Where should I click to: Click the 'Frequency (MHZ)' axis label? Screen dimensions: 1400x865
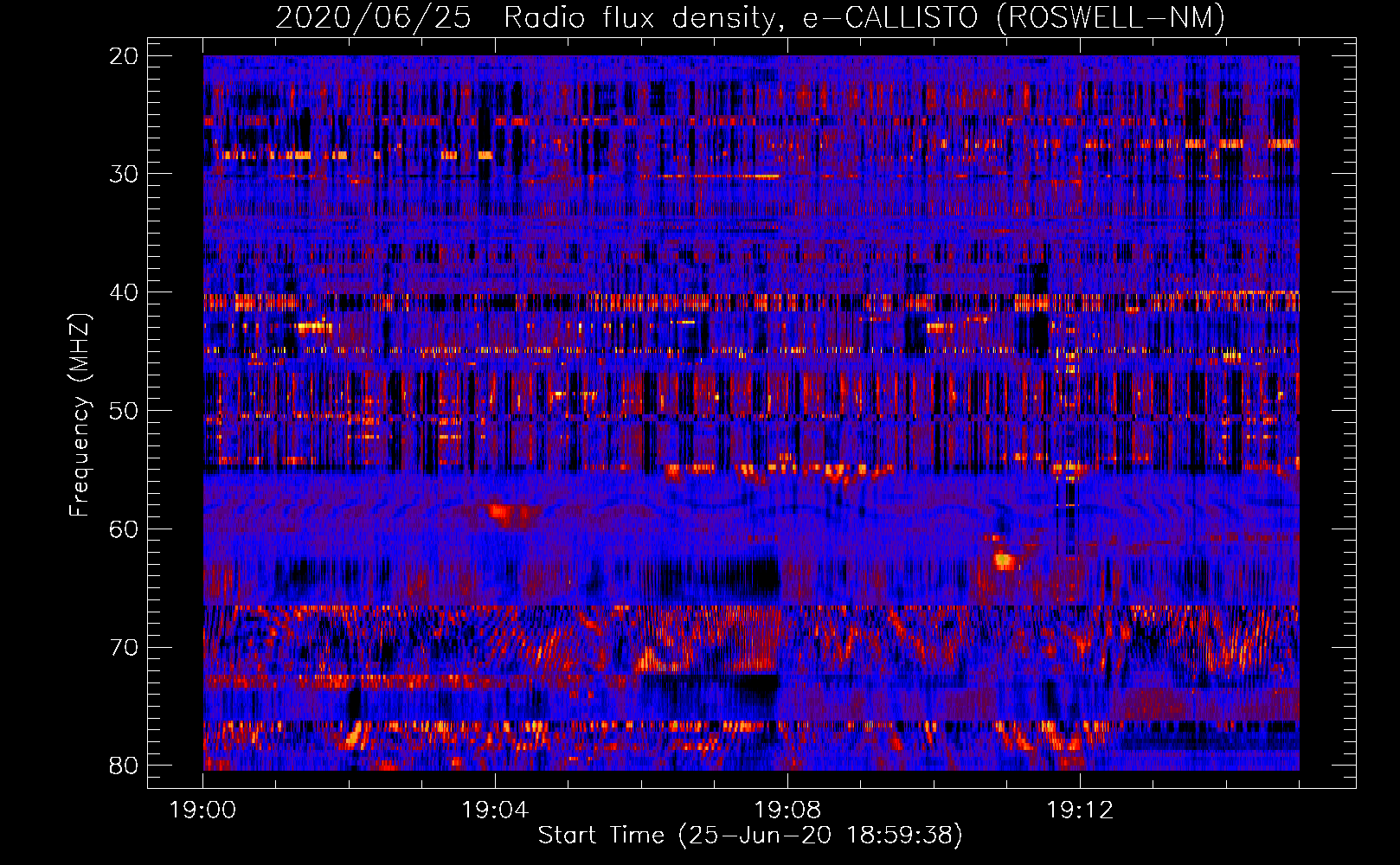pyautogui.click(x=80, y=415)
